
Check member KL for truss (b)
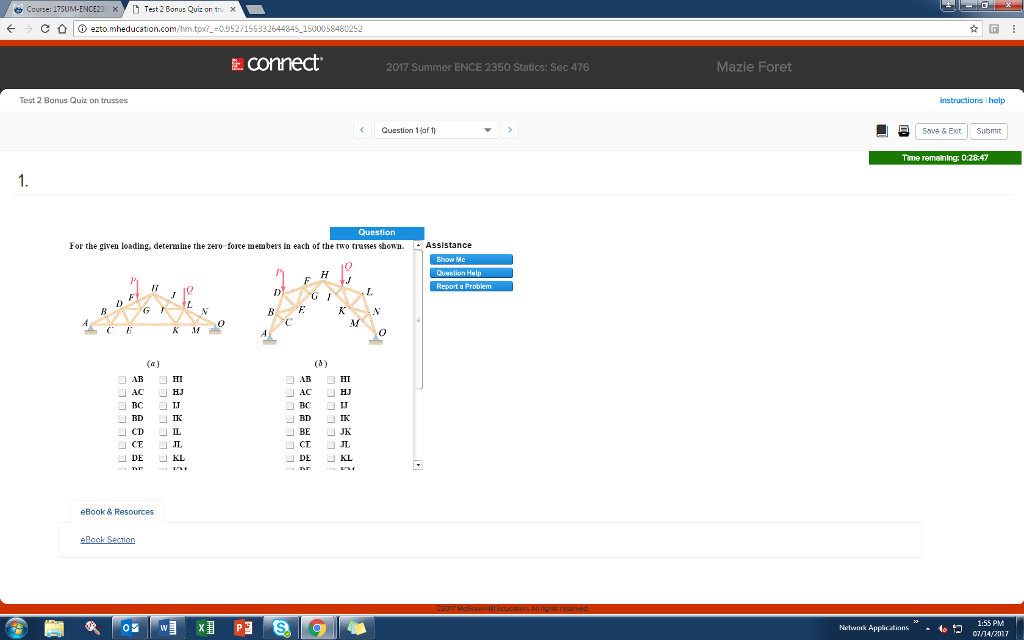pos(331,457)
